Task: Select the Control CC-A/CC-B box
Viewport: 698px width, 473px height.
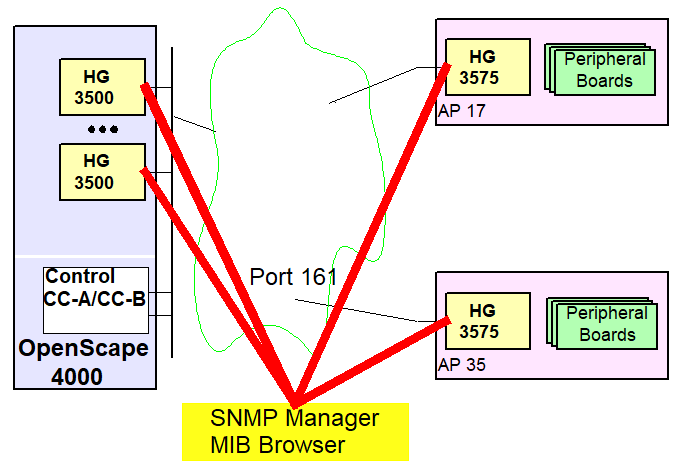Action: coord(96,300)
